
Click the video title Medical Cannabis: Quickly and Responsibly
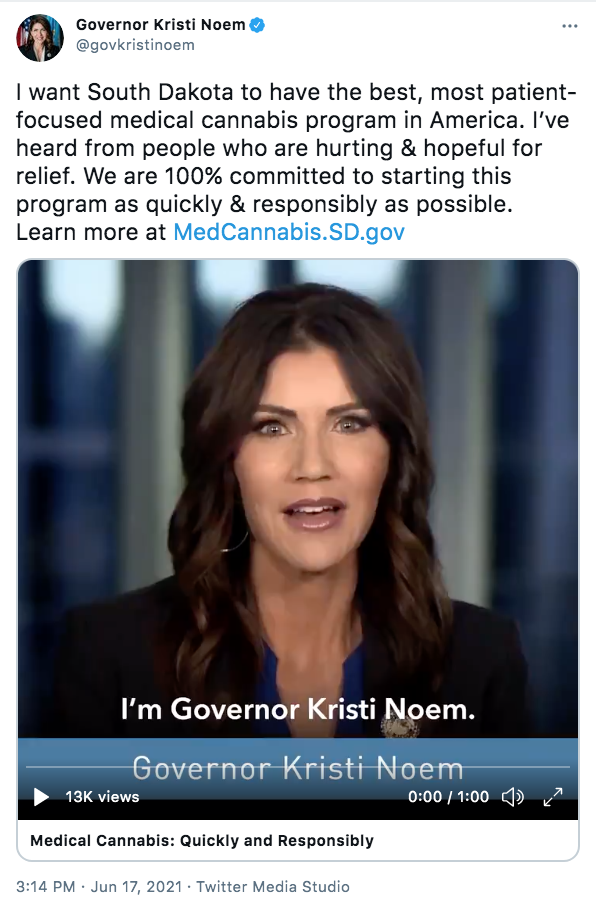pos(202,841)
